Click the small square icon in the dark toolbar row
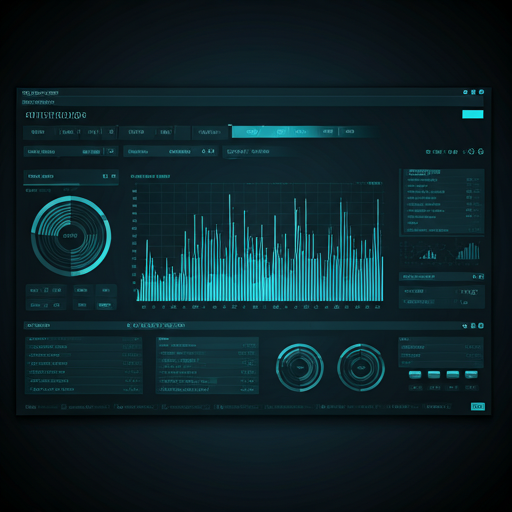This screenshot has height=512, width=512. pyautogui.click(x=111, y=132)
